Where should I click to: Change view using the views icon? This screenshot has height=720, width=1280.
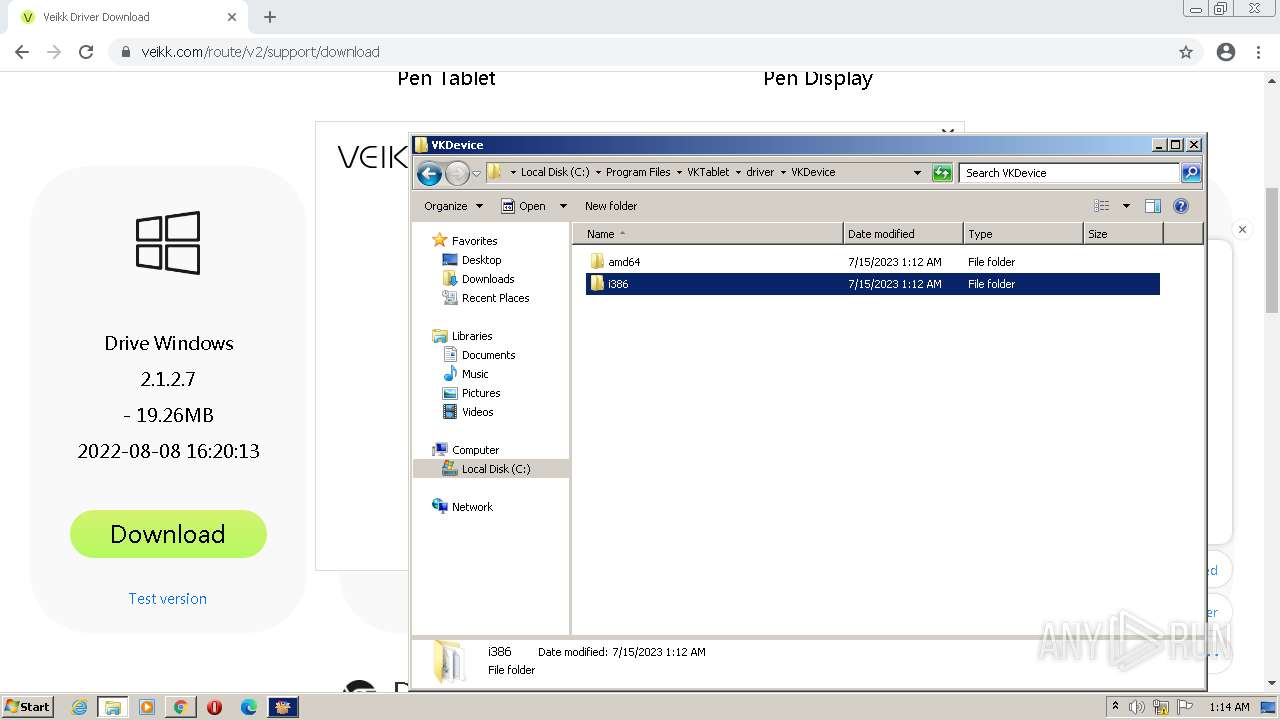click(1102, 206)
